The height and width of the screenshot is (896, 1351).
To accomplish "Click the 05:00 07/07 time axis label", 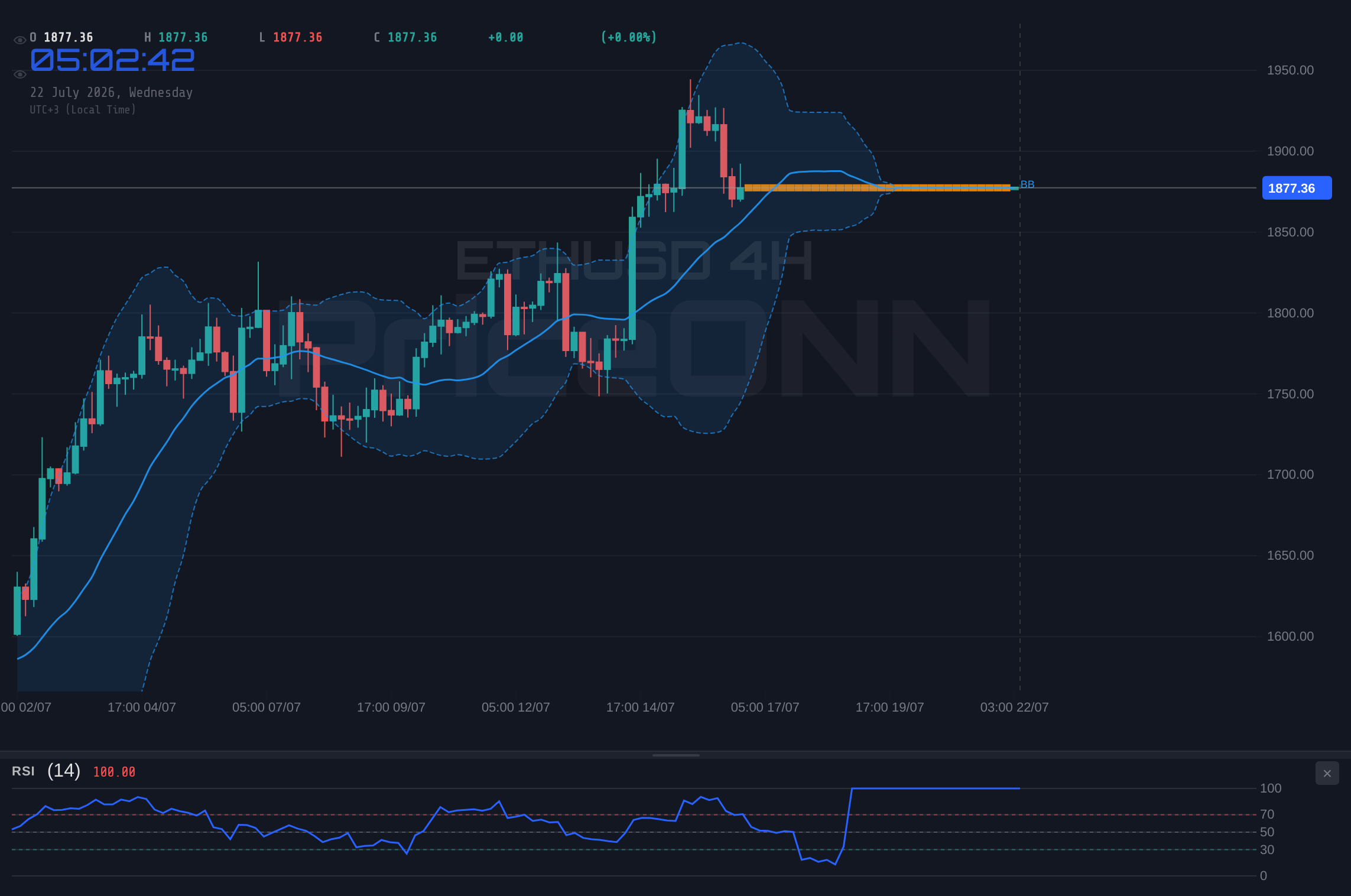I will 267,707.
